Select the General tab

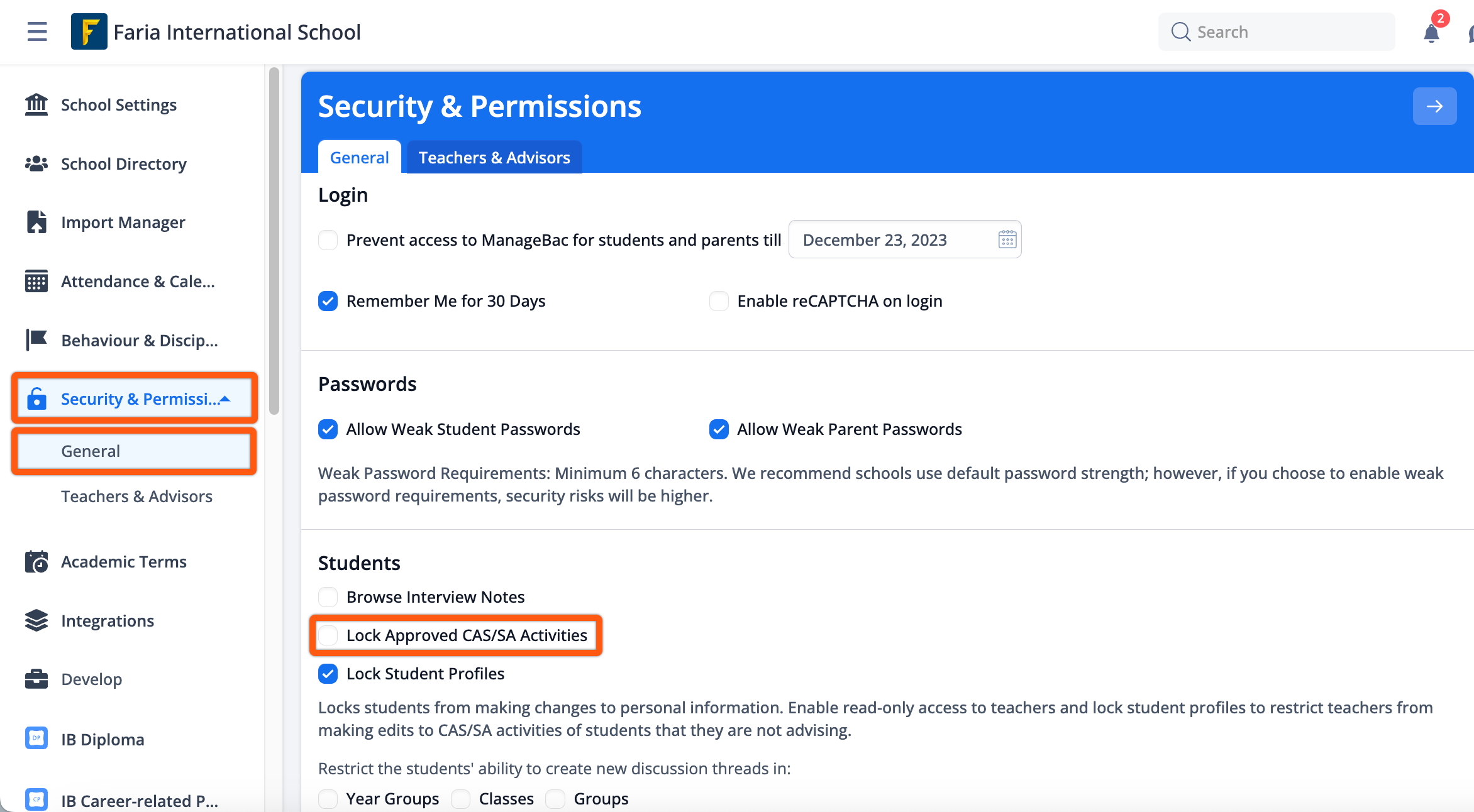[x=360, y=157]
